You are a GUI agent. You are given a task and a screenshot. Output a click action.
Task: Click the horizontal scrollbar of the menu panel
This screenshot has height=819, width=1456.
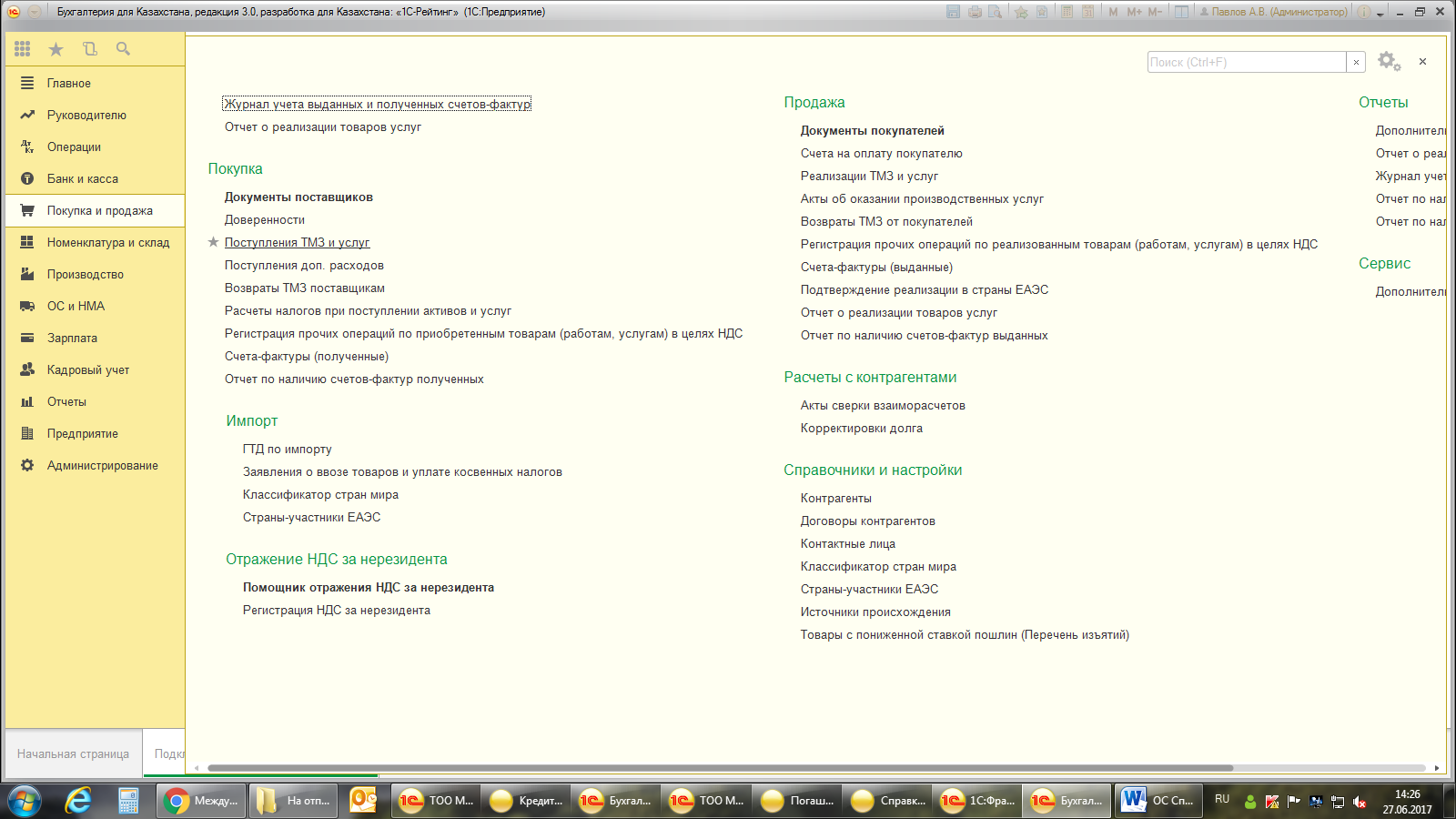(x=721, y=768)
